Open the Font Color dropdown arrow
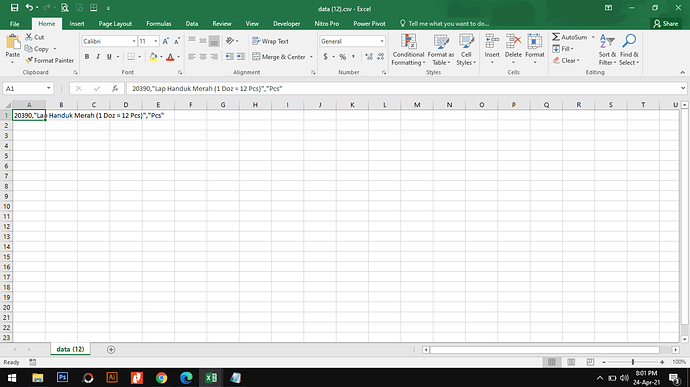690x387 pixels. click(178, 57)
